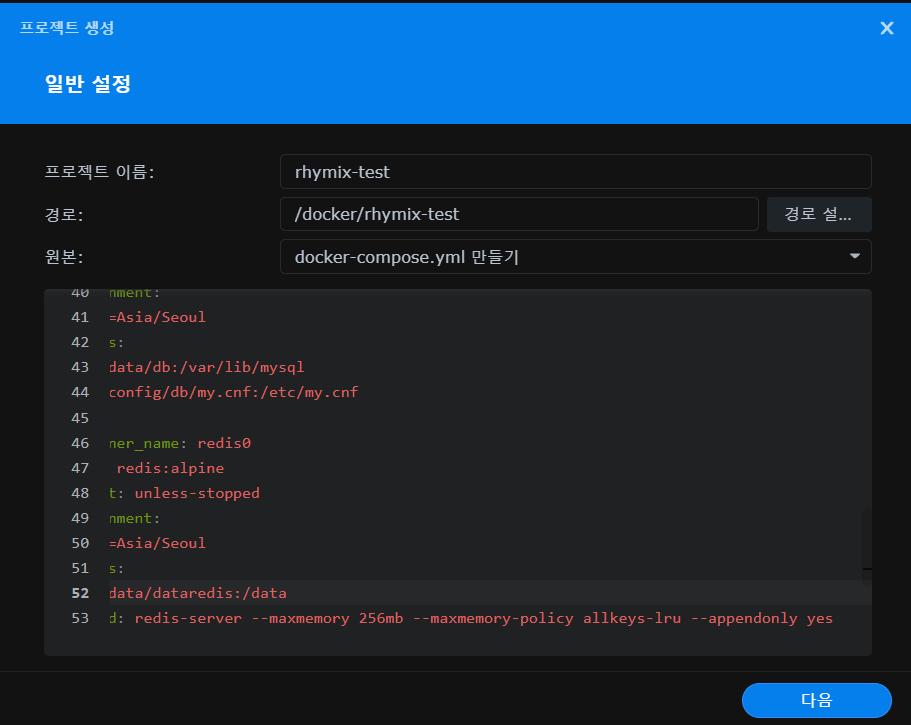Open the 원본 docker-compose.yml 만들기 combo box
The height and width of the screenshot is (725, 911).
click(x=565, y=257)
